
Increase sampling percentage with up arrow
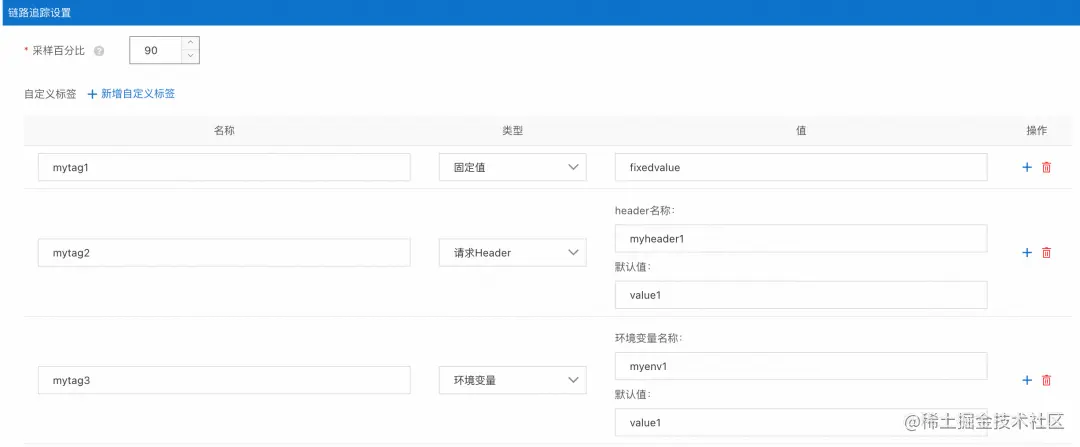click(x=191, y=43)
